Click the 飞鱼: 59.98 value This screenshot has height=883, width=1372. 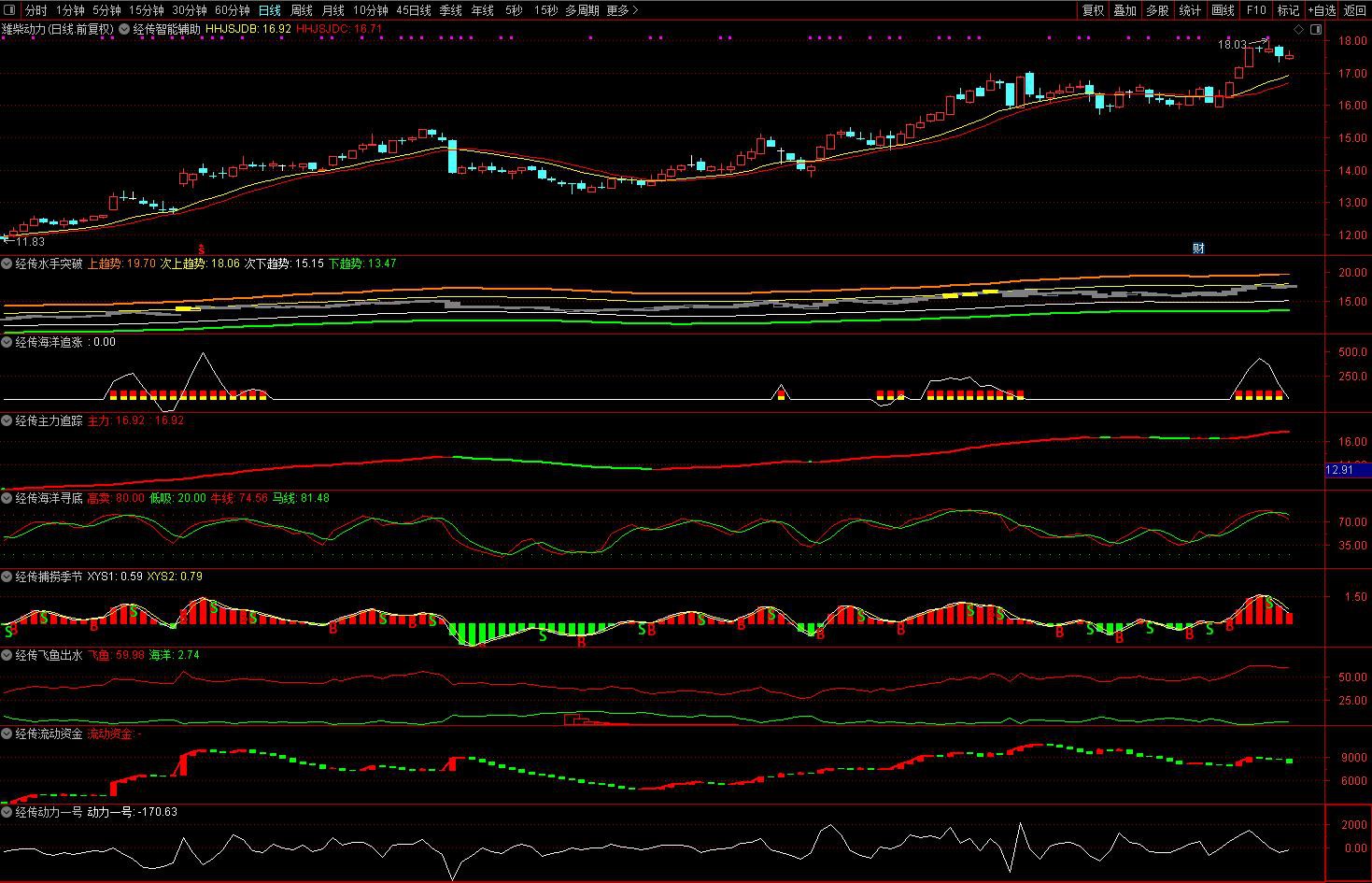[x=116, y=655]
